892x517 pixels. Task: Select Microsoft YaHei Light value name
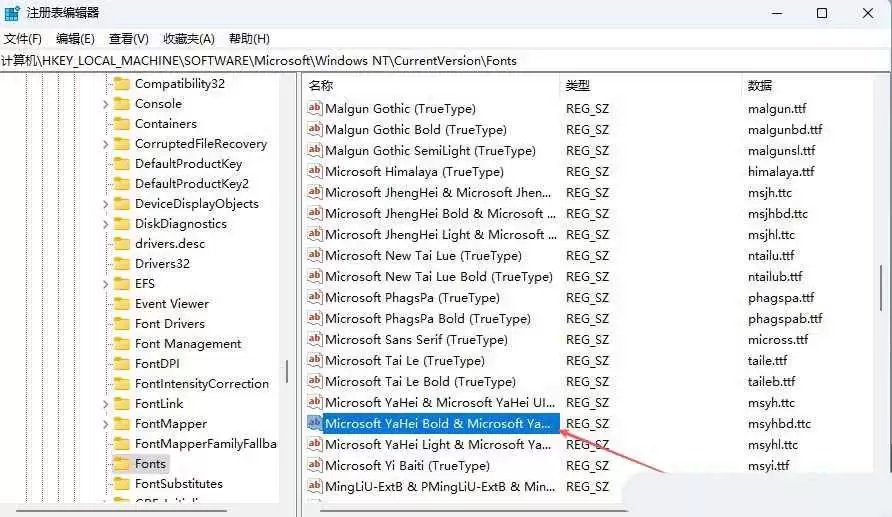438,445
